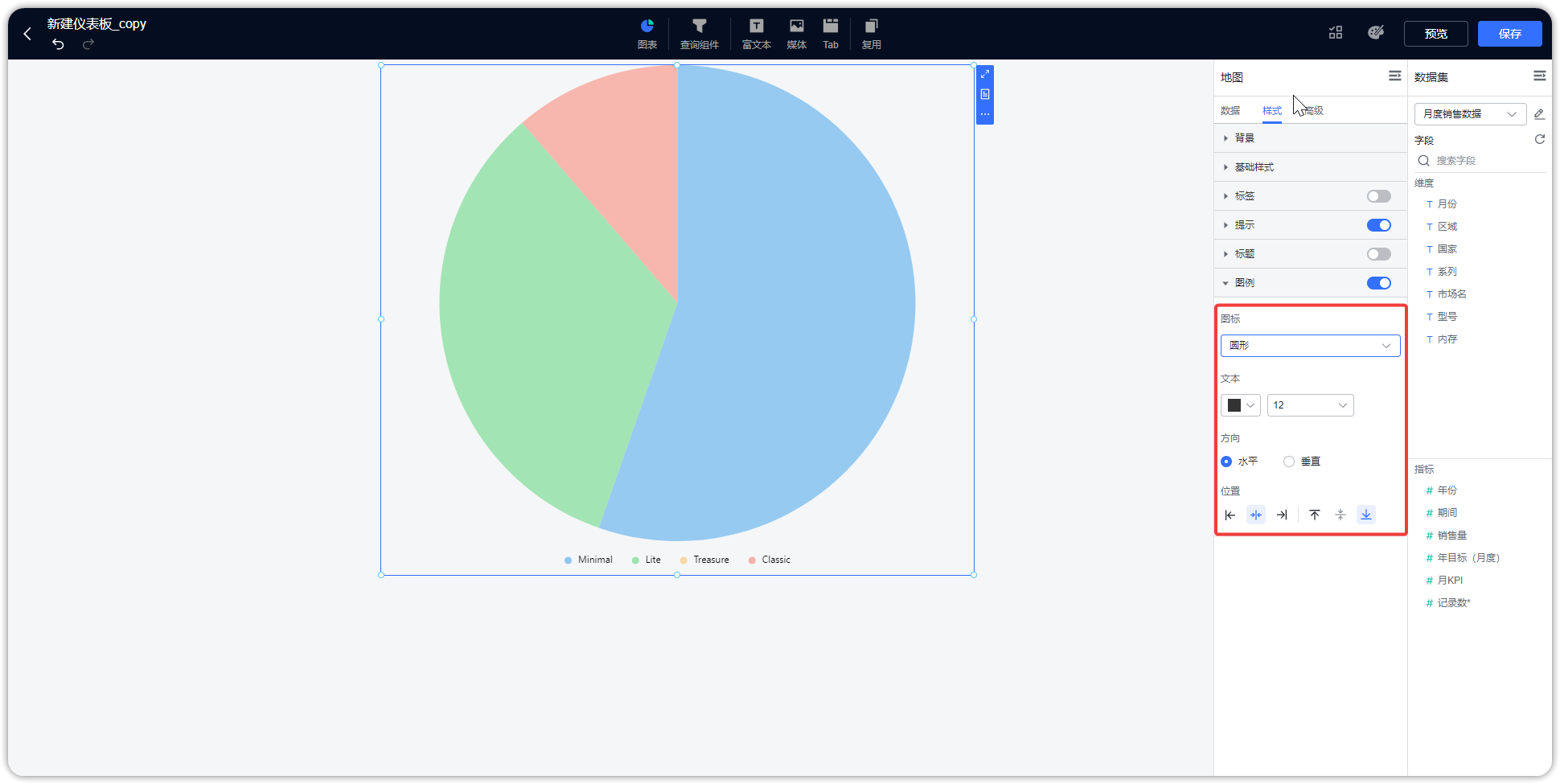
Task: Expand the 标签 section arrow
Action: [x=1225, y=196]
